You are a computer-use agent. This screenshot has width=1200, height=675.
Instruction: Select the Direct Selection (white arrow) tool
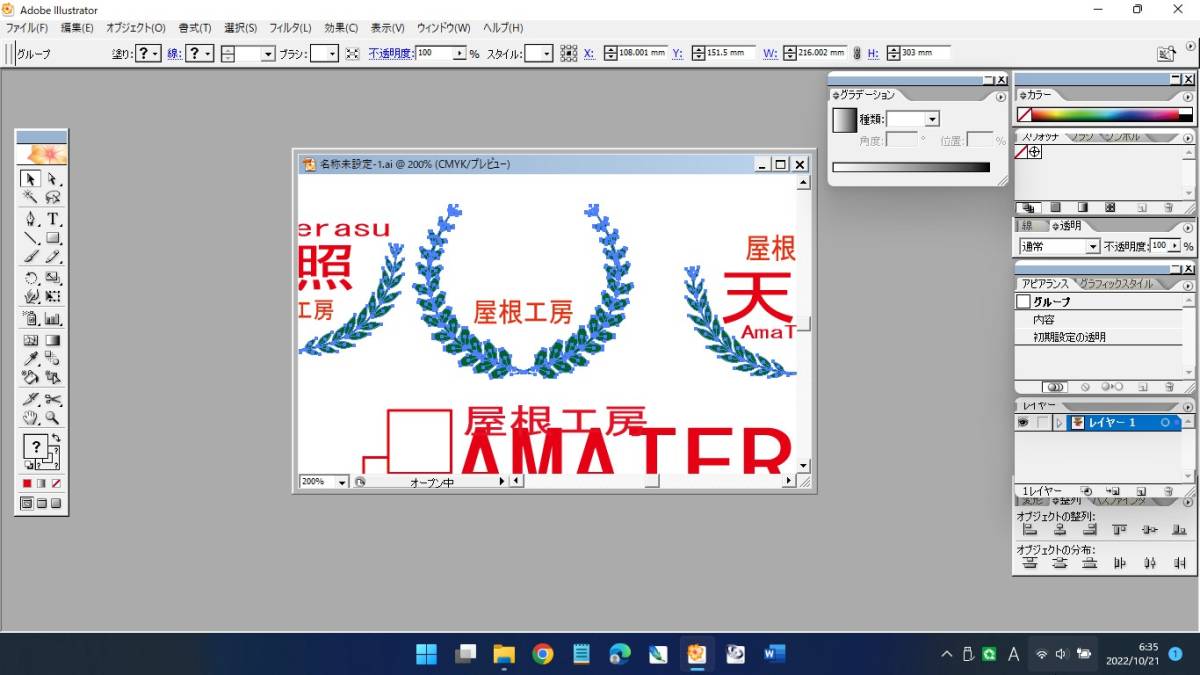point(53,178)
